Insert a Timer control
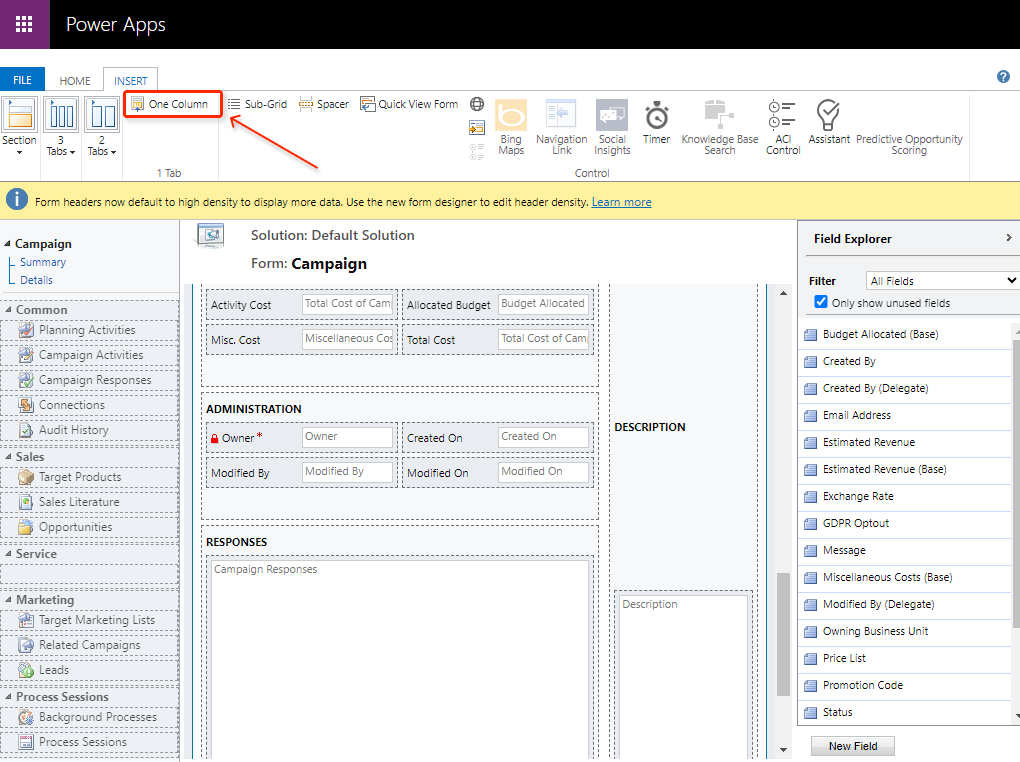The image size is (1020, 762). click(x=656, y=122)
